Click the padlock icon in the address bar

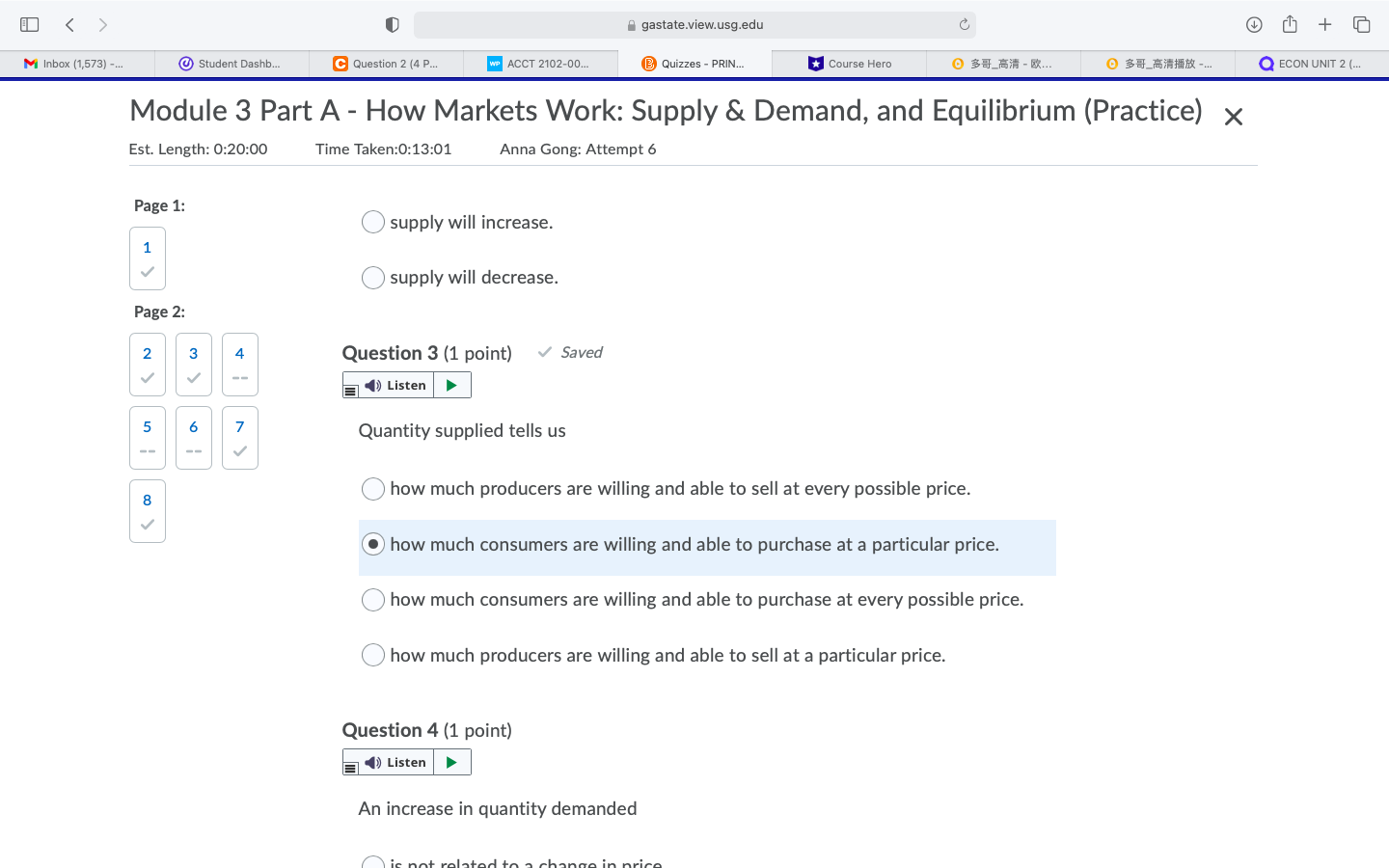[632, 24]
